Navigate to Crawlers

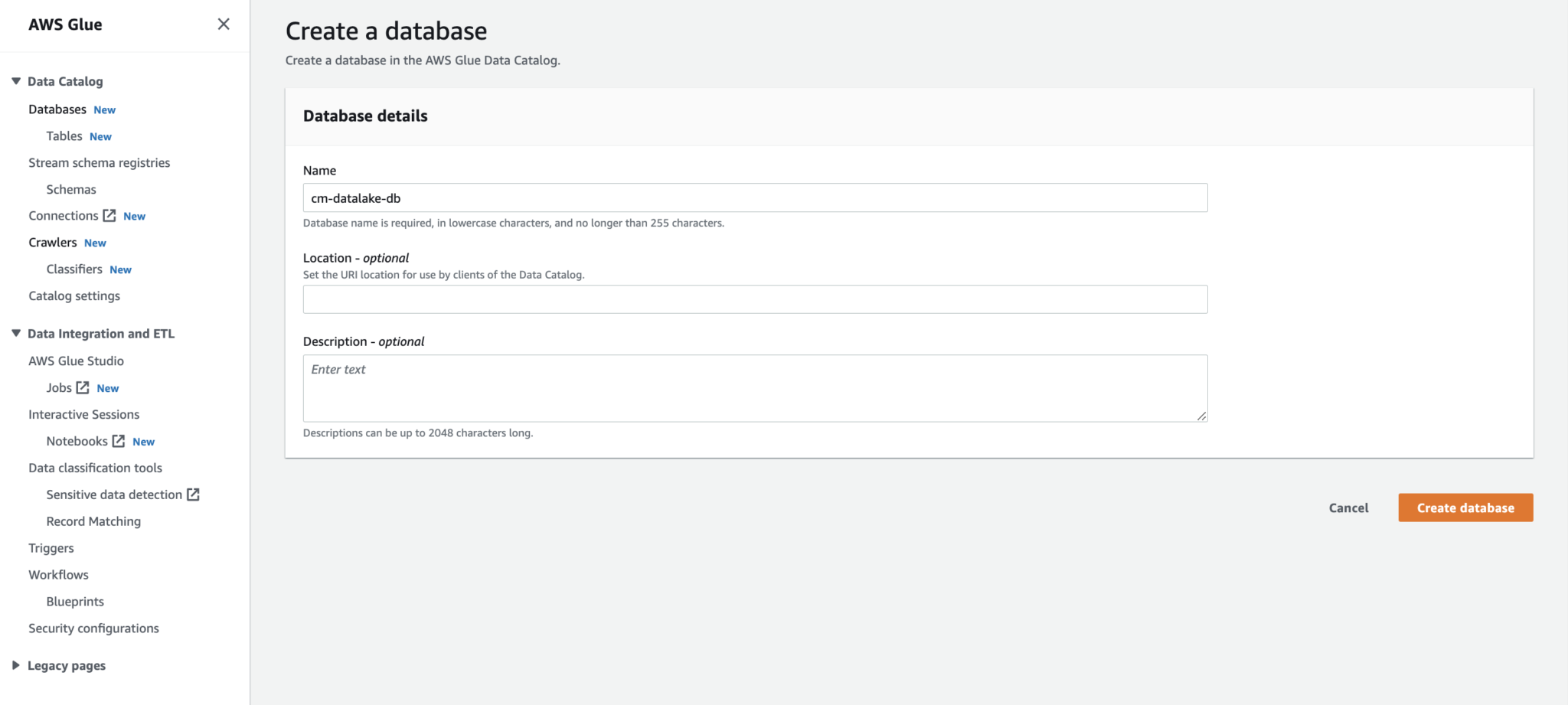pos(54,242)
